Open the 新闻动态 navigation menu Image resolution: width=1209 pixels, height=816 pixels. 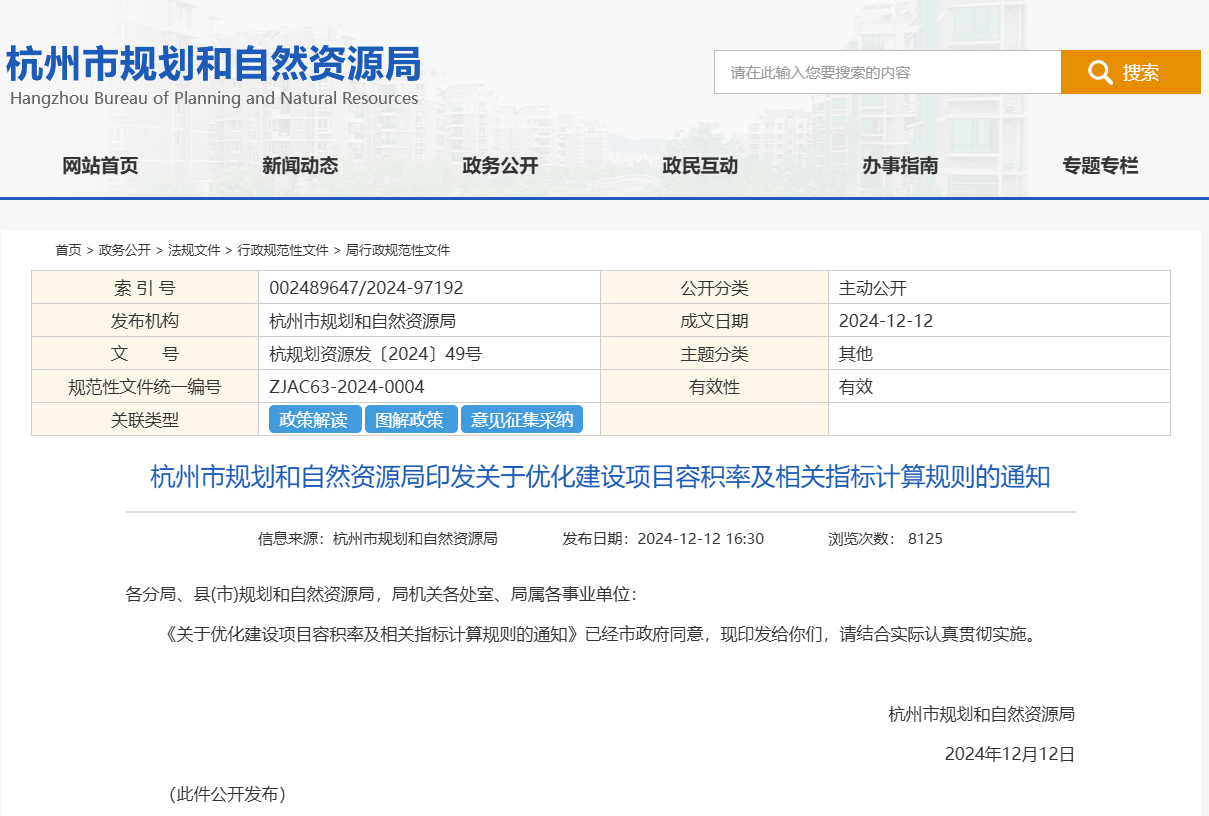tap(300, 166)
